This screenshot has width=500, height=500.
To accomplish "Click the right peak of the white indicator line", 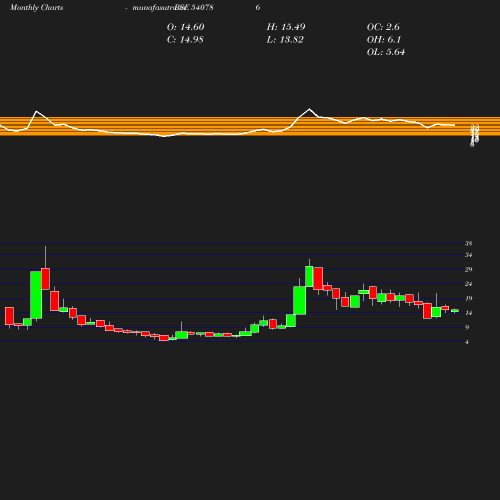I will click(309, 109).
